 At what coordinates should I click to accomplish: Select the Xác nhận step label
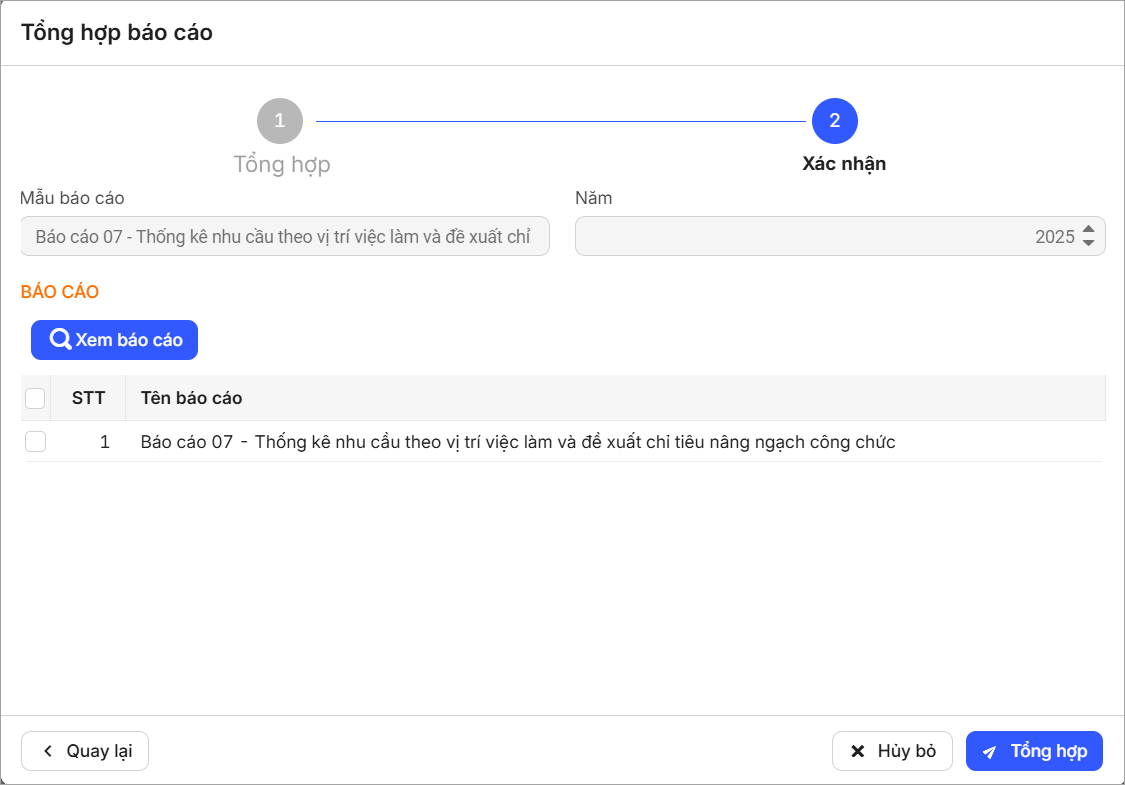(844, 164)
